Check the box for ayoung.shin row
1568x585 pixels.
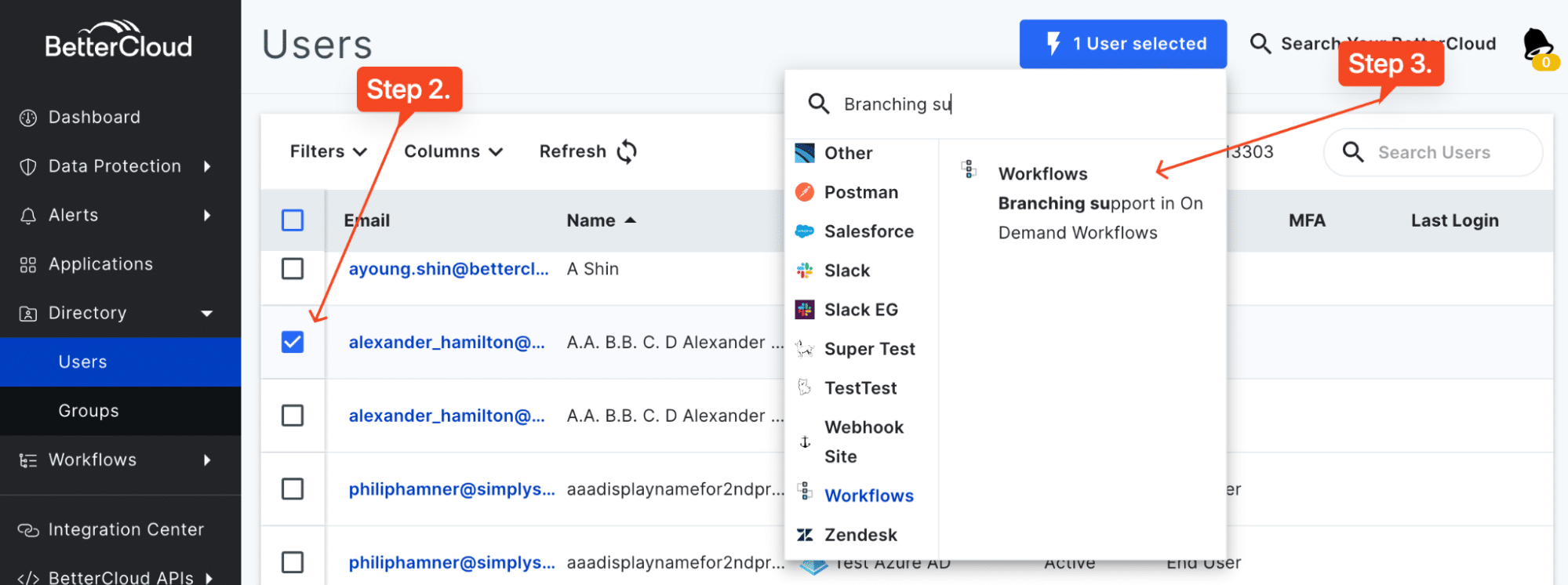pyautogui.click(x=293, y=269)
